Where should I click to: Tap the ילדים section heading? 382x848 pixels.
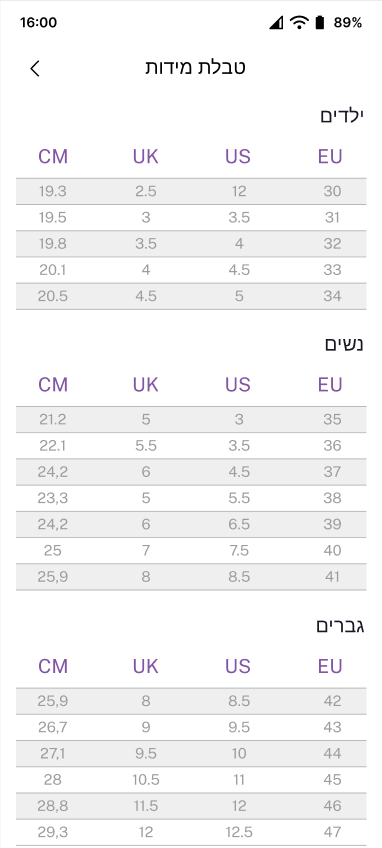pos(342,116)
